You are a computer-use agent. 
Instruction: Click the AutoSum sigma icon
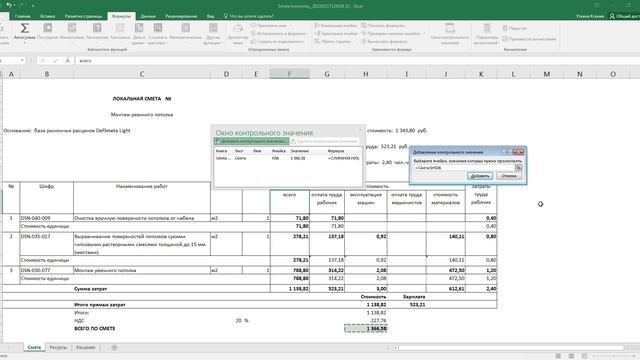24,28
